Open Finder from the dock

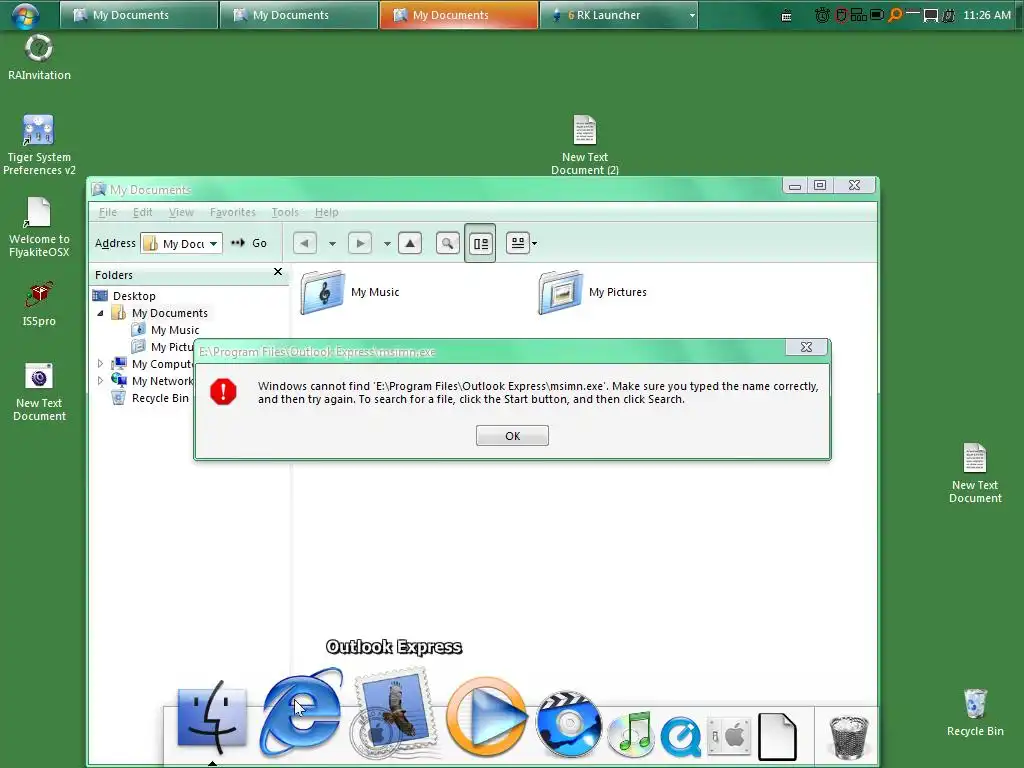[x=212, y=717]
